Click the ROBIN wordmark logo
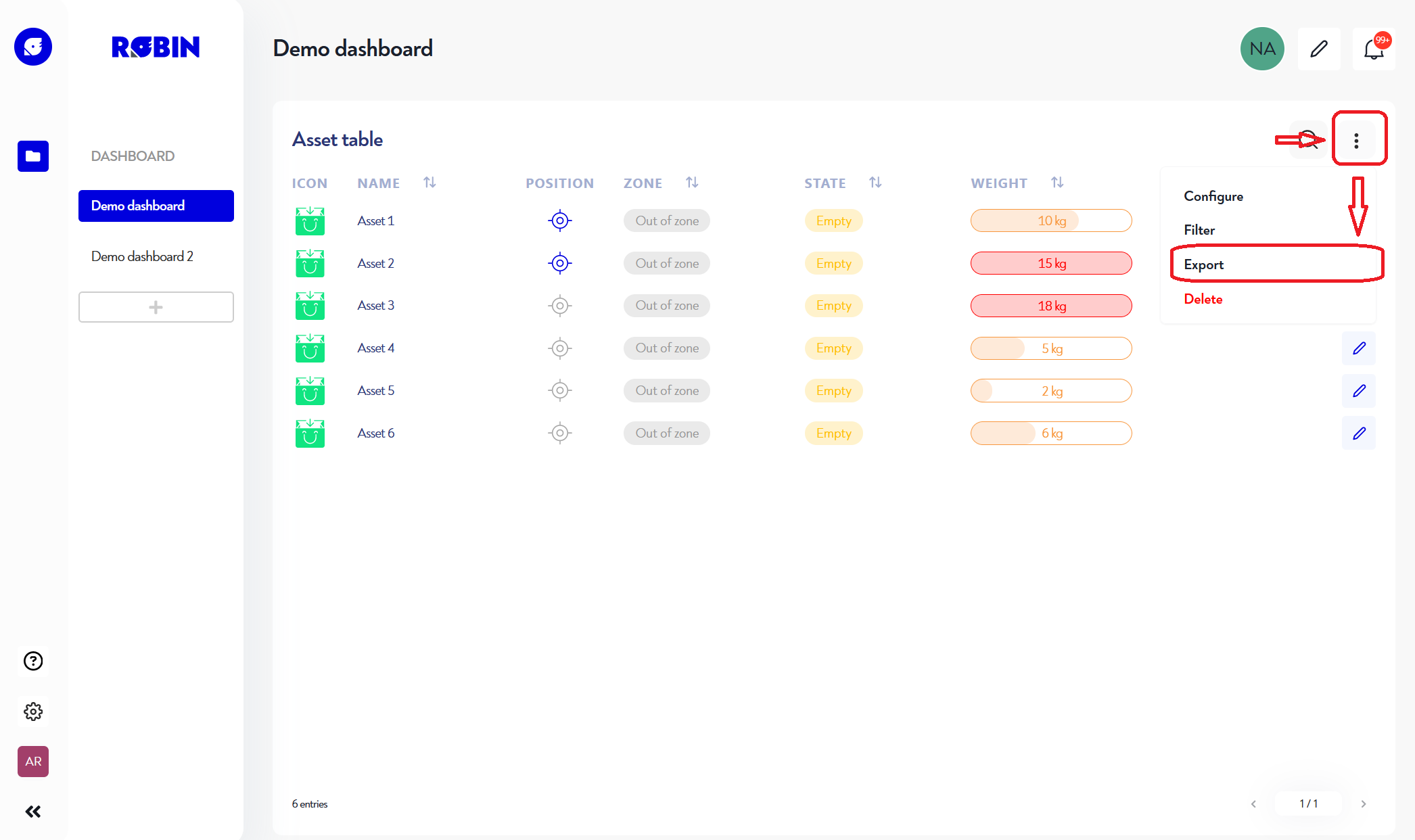The image size is (1415, 840). [156, 47]
